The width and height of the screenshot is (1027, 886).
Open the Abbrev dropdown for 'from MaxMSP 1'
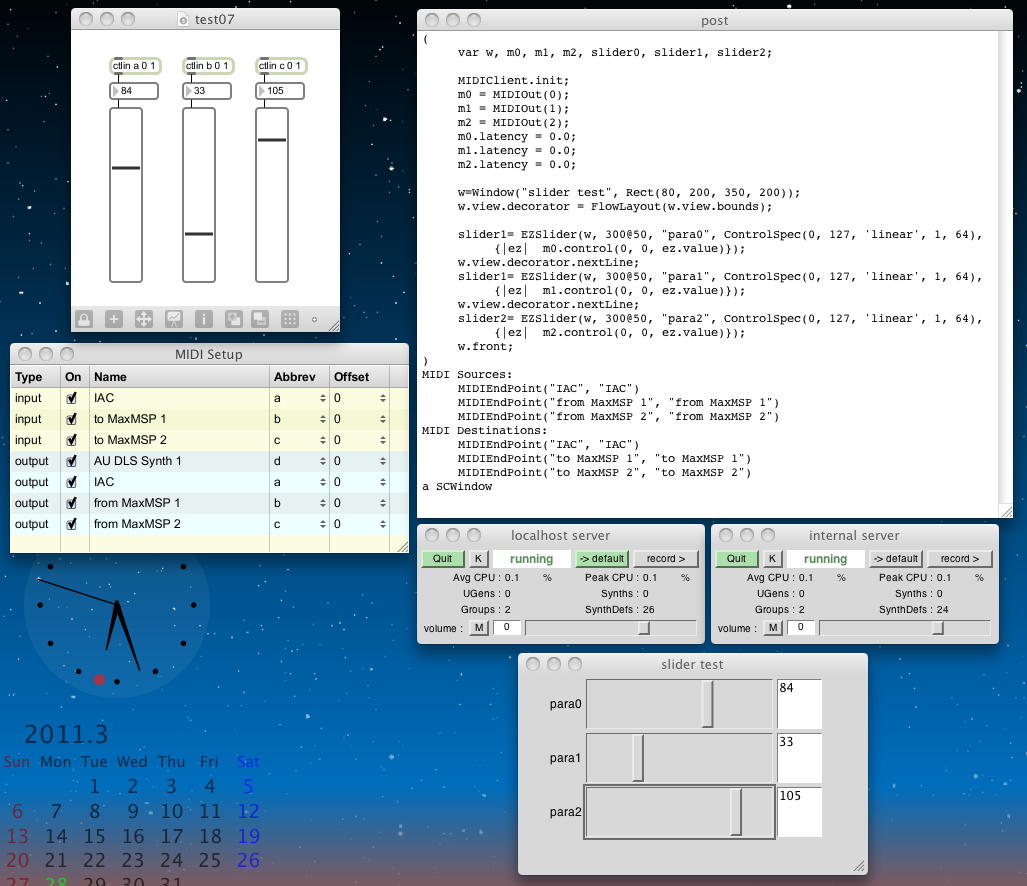(x=322, y=503)
